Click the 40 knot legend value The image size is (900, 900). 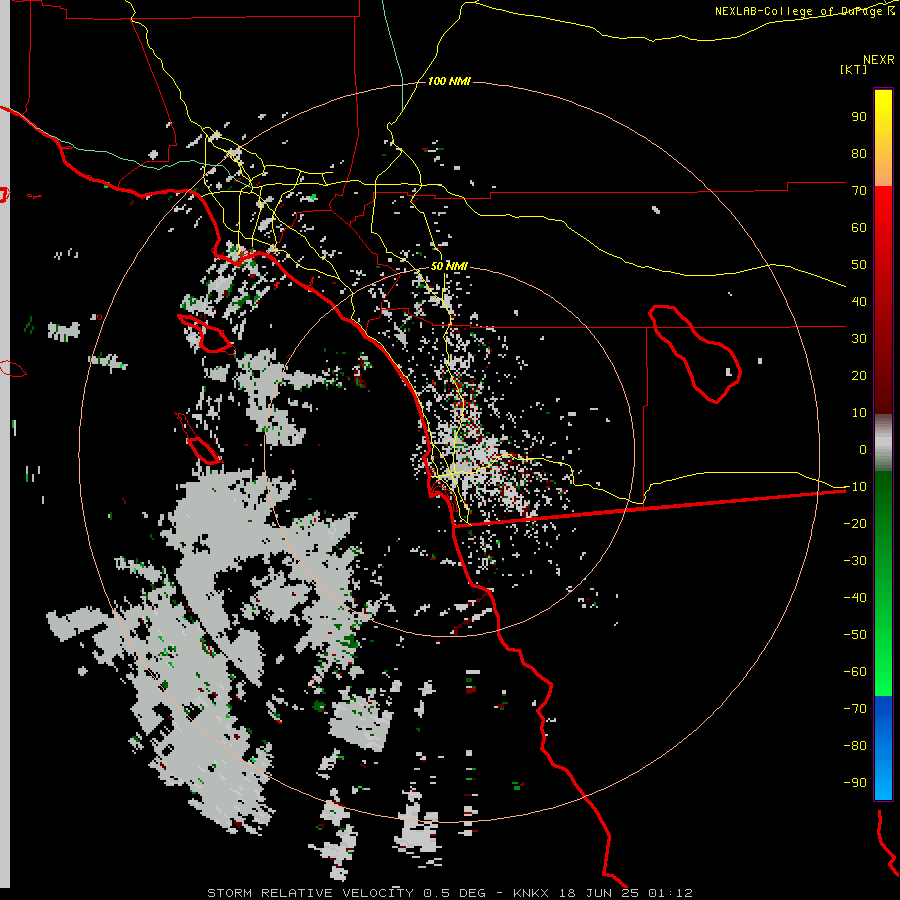pos(859,302)
